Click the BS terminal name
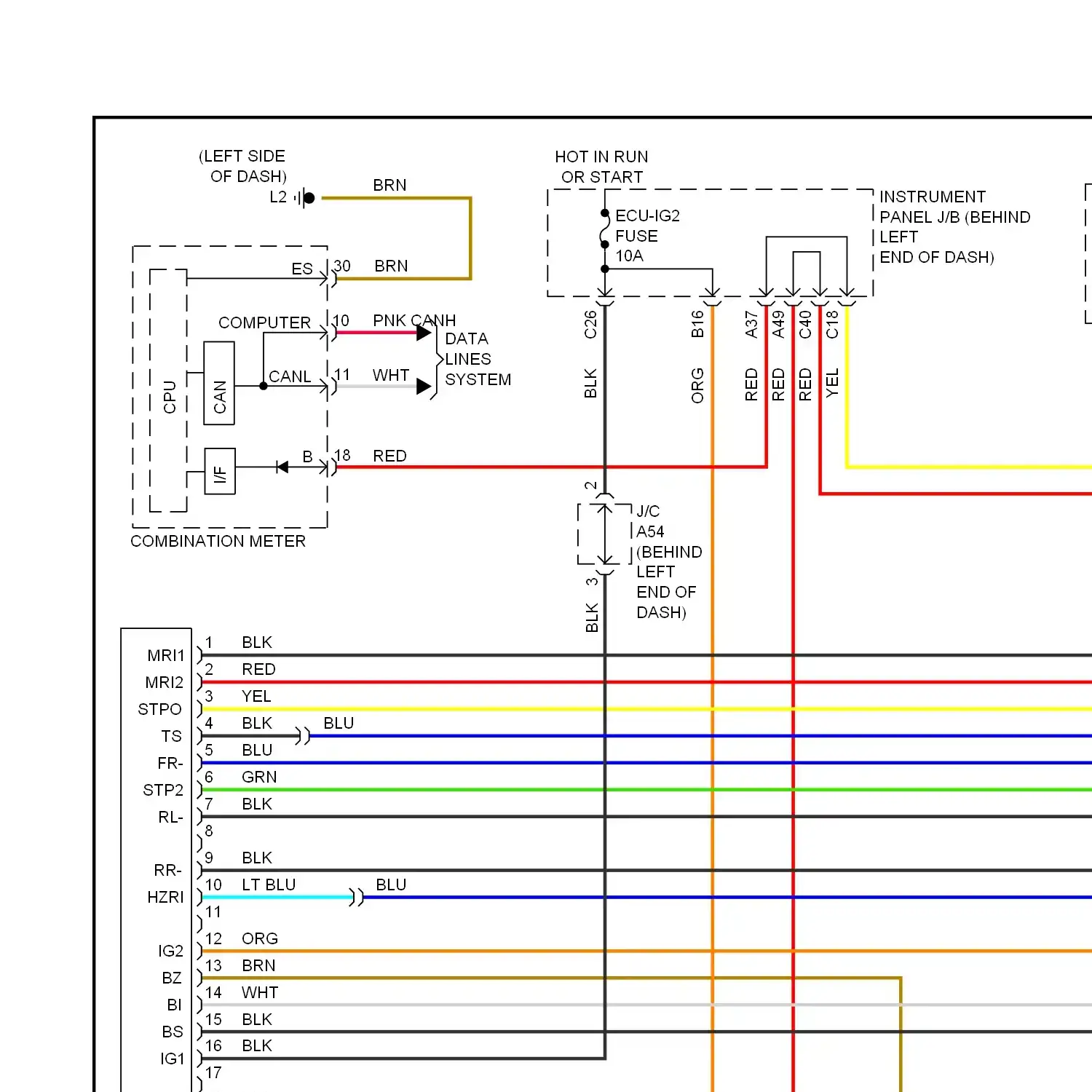The image size is (1092, 1092). pyautogui.click(x=173, y=1032)
